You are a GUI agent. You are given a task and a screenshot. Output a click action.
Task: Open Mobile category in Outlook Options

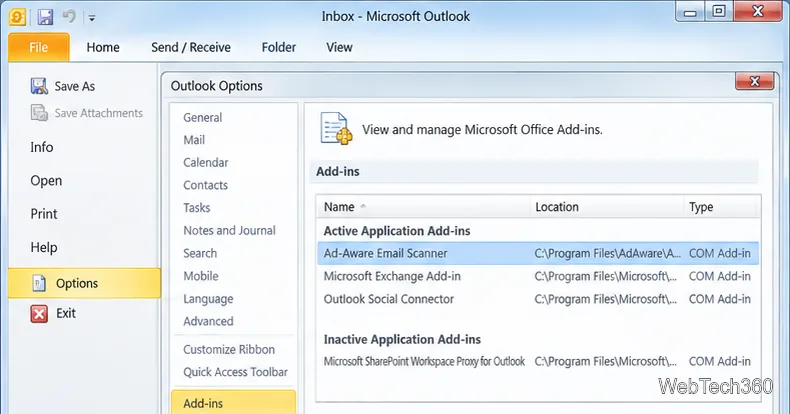[201, 276]
